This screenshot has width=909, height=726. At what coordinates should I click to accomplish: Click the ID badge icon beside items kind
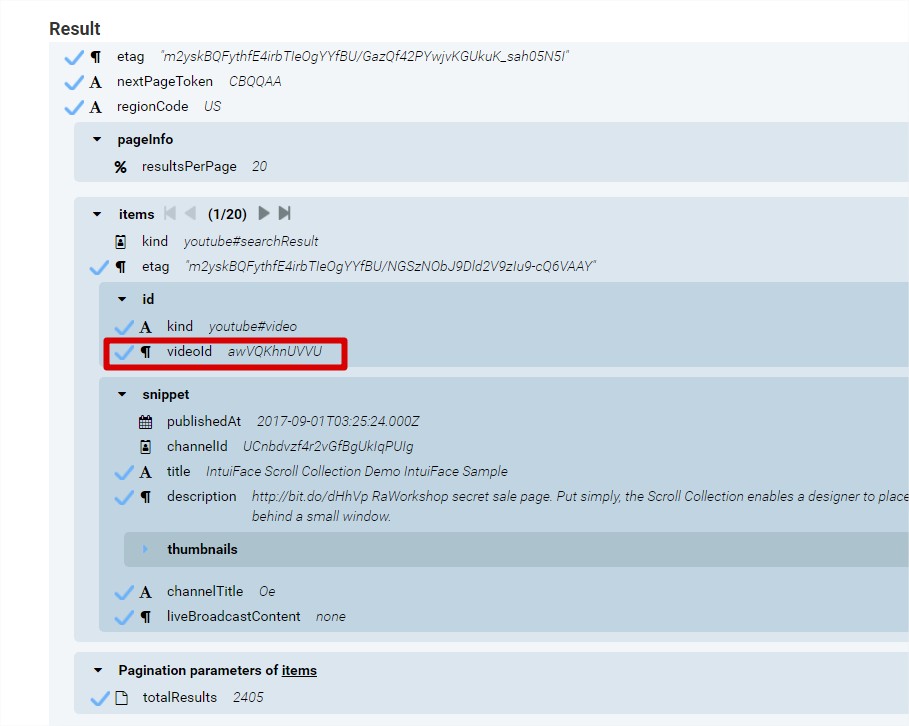click(x=121, y=242)
